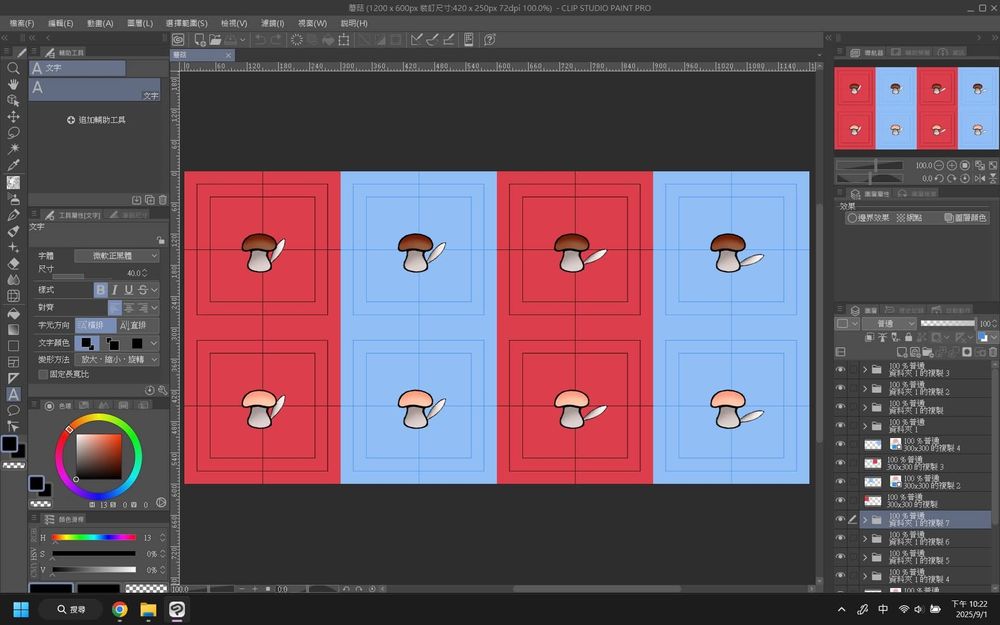This screenshot has height=625, width=1000.
Task: Enable the 固定長寬比 checkbox
Action: [x=43, y=374]
